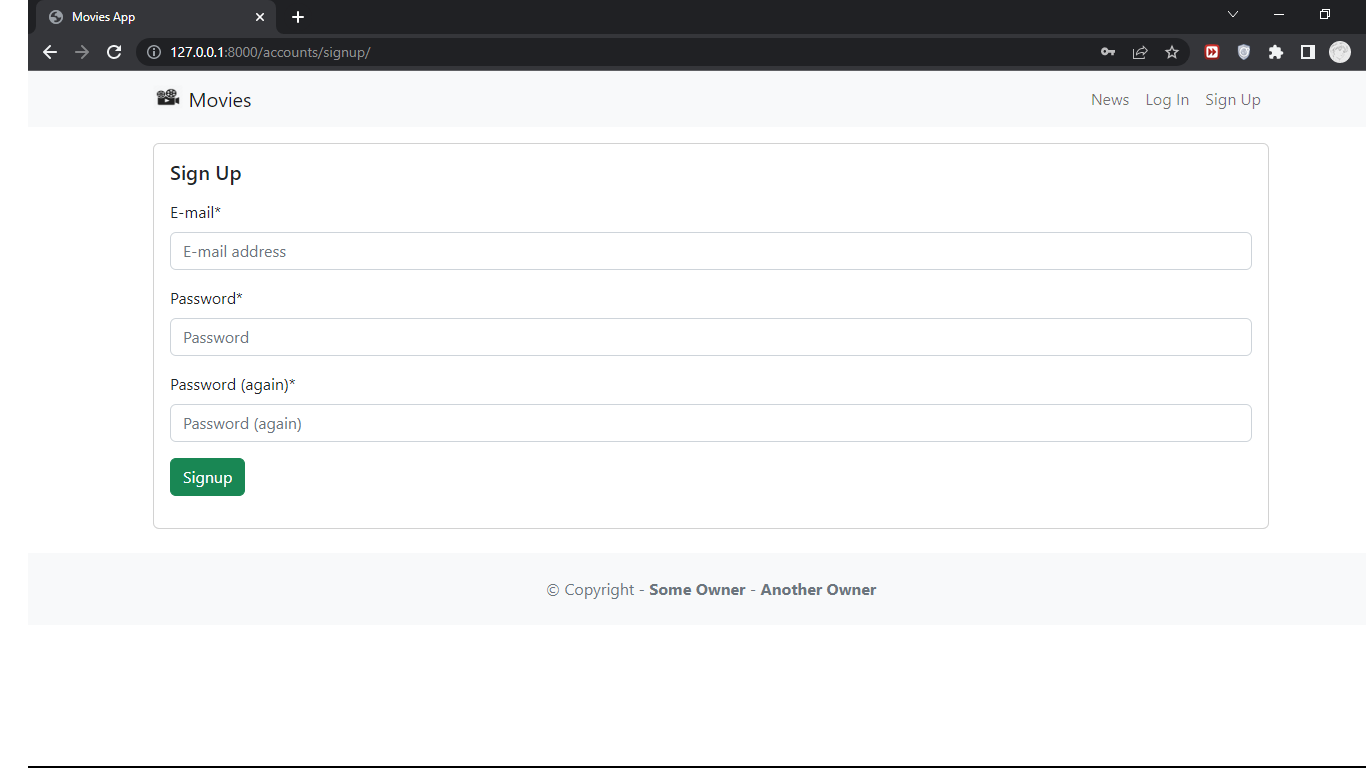Click the E-mail address input field
This screenshot has height=768, width=1366.
tap(710, 251)
